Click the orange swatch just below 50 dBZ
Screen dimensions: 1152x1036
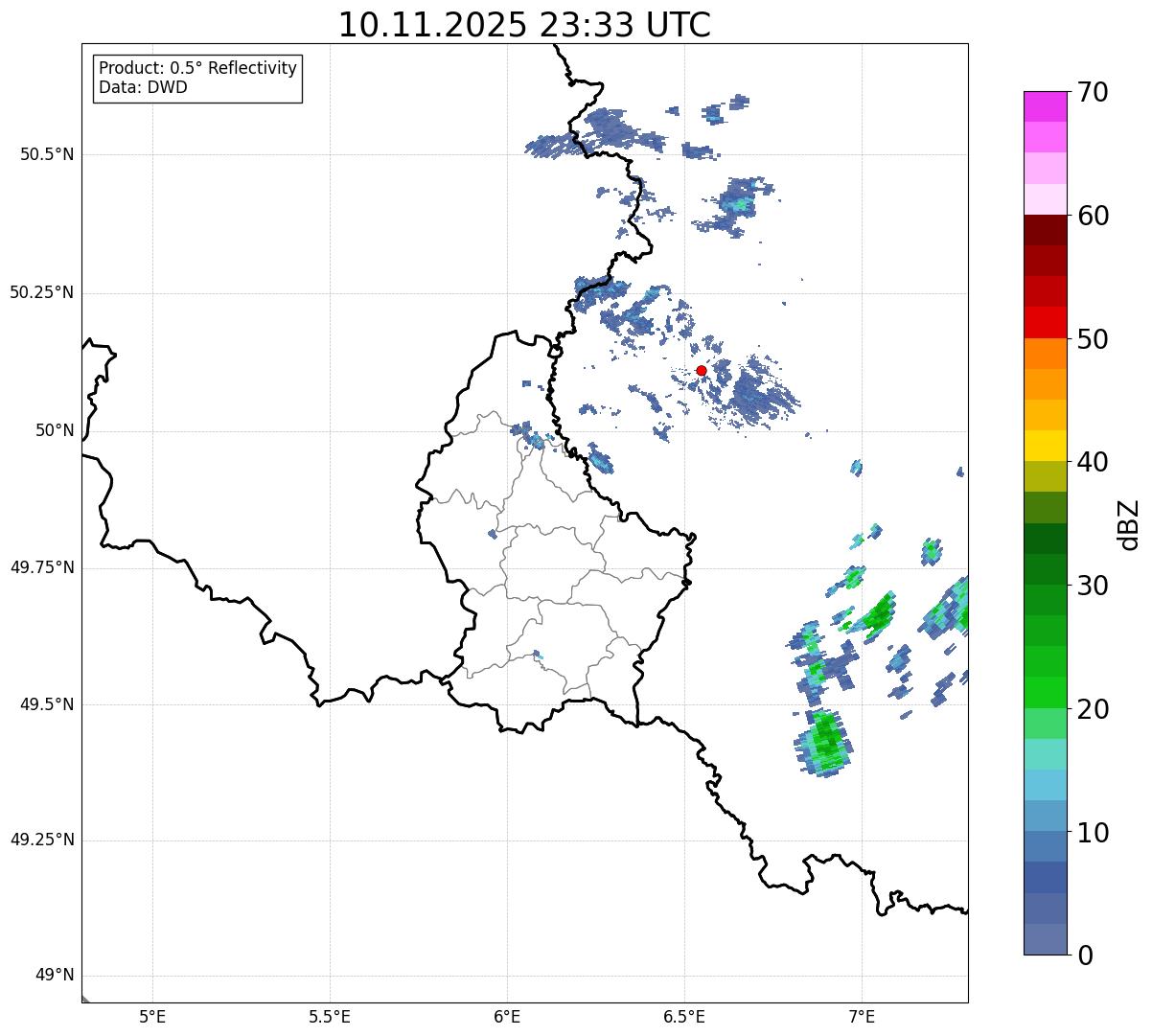click(x=1045, y=354)
